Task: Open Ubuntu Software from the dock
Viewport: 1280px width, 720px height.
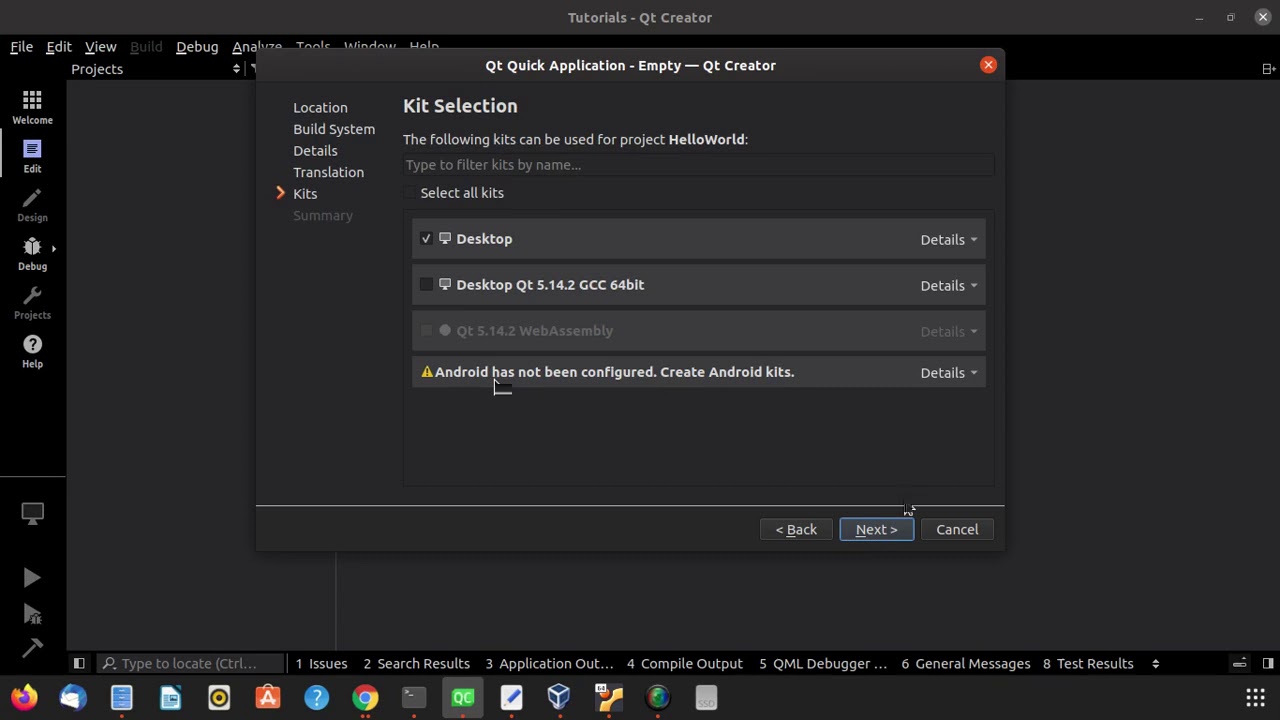Action: [268, 697]
